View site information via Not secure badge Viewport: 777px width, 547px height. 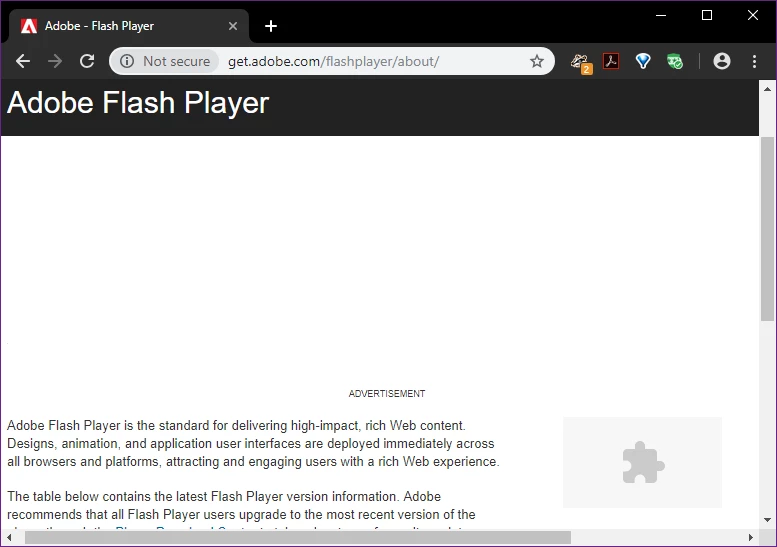(x=166, y=61)
